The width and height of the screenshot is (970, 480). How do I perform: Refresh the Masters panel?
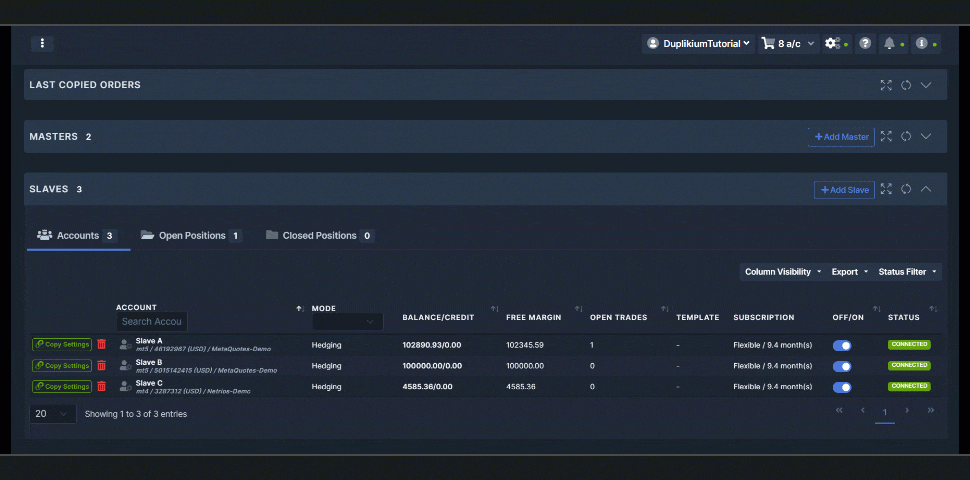(906, 136)
